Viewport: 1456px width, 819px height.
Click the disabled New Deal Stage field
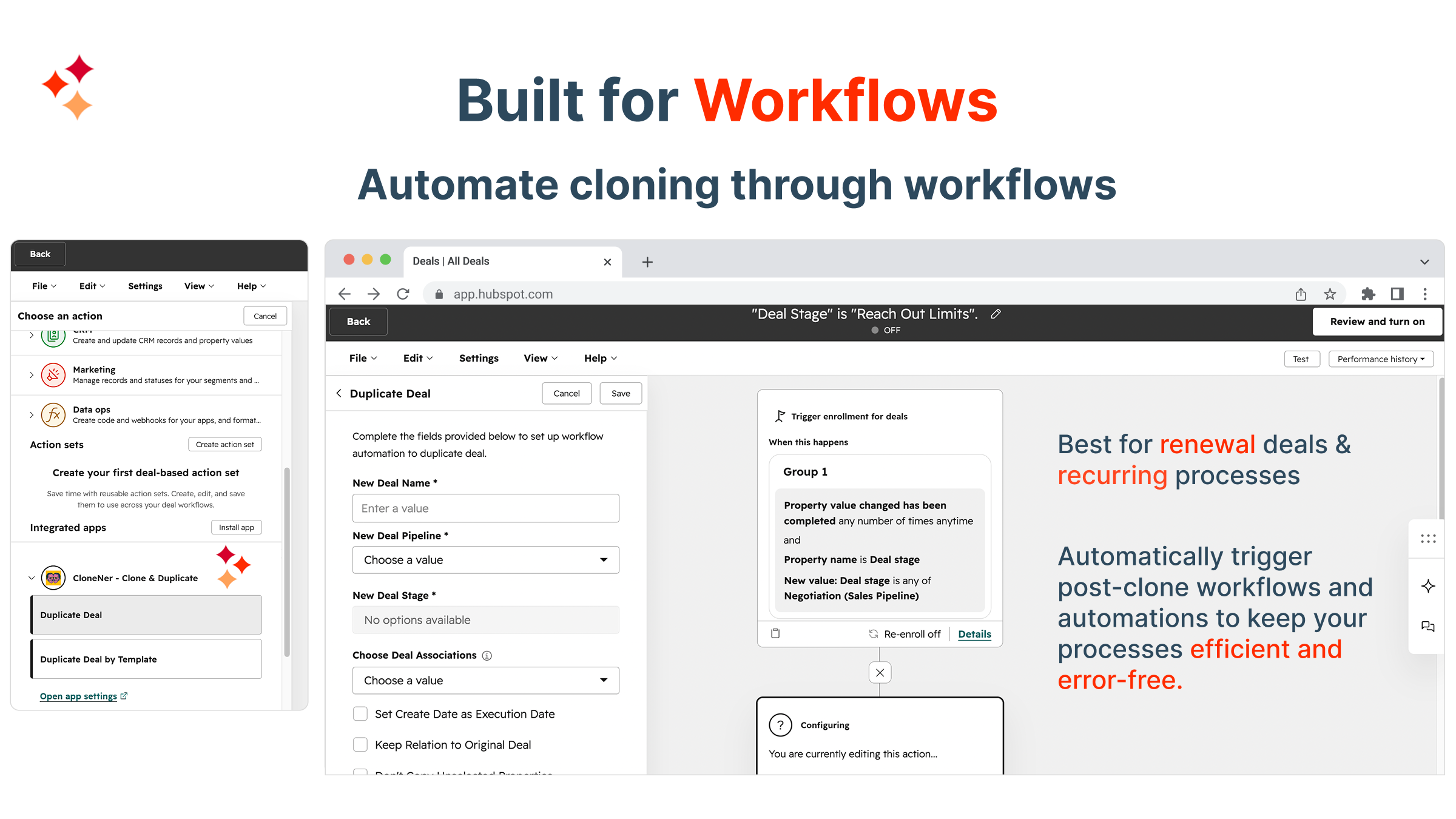[486, 620]
